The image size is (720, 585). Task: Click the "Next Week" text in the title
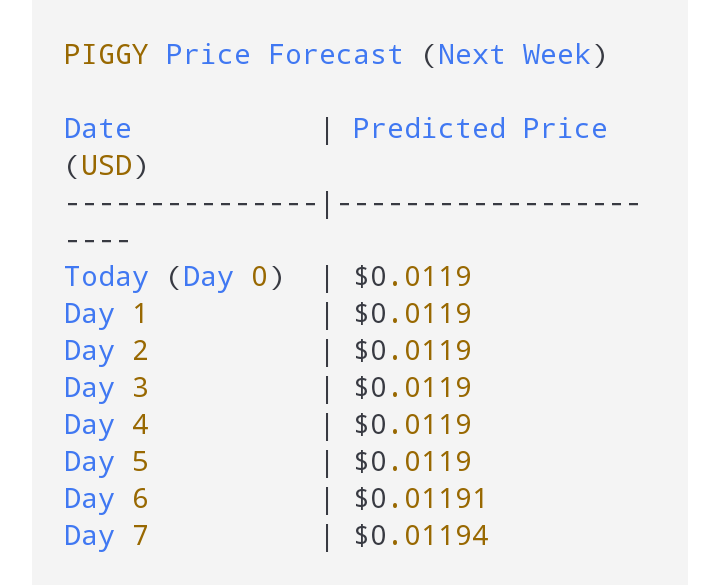point(513,54)
